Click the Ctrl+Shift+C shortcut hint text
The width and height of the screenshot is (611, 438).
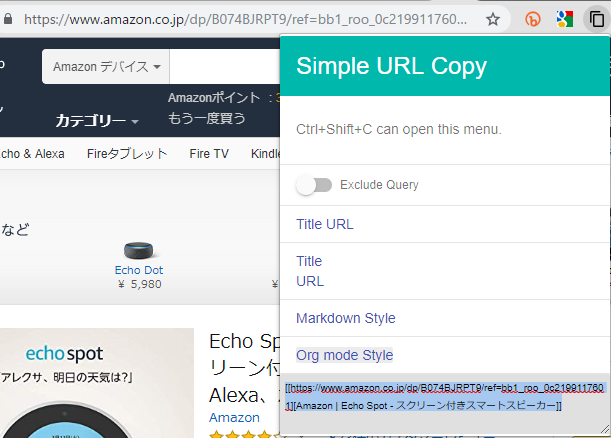pyautogui.click(x=399, y=129)
